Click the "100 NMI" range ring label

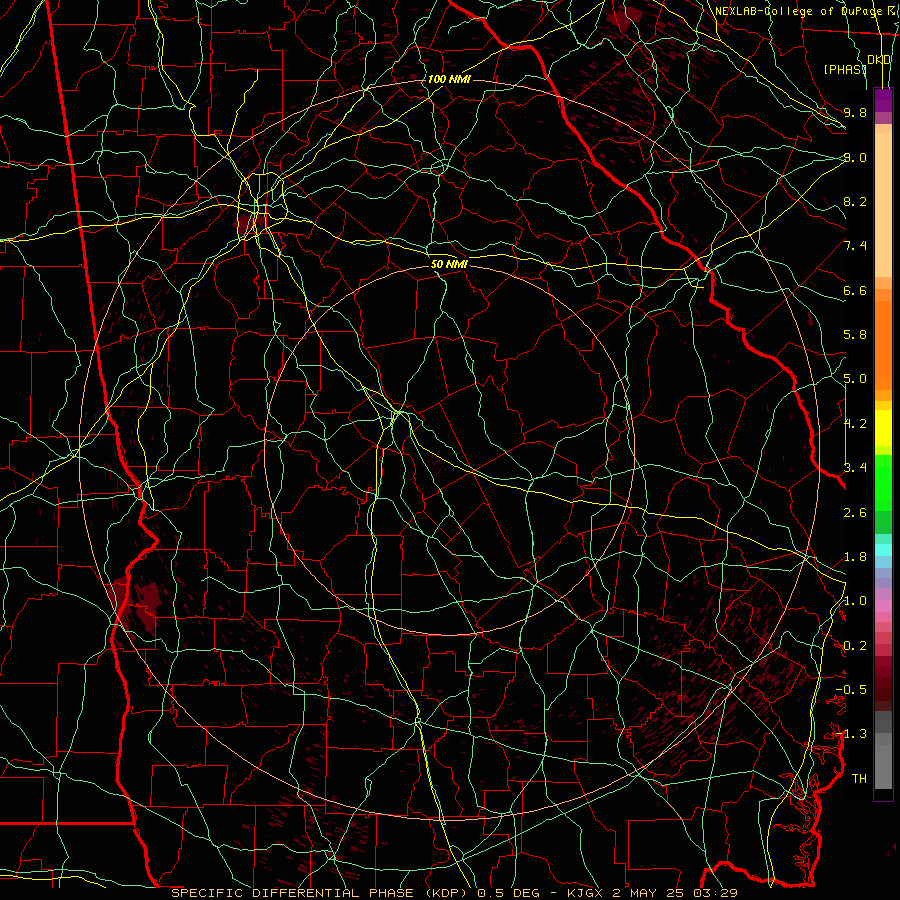(449, 79)
